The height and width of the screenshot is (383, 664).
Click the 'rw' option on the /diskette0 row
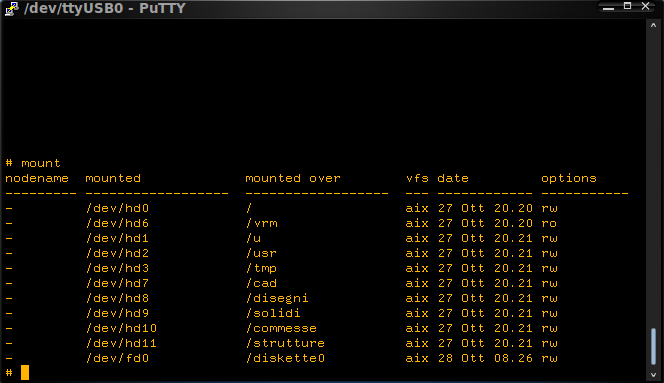[x=549, y=358]
